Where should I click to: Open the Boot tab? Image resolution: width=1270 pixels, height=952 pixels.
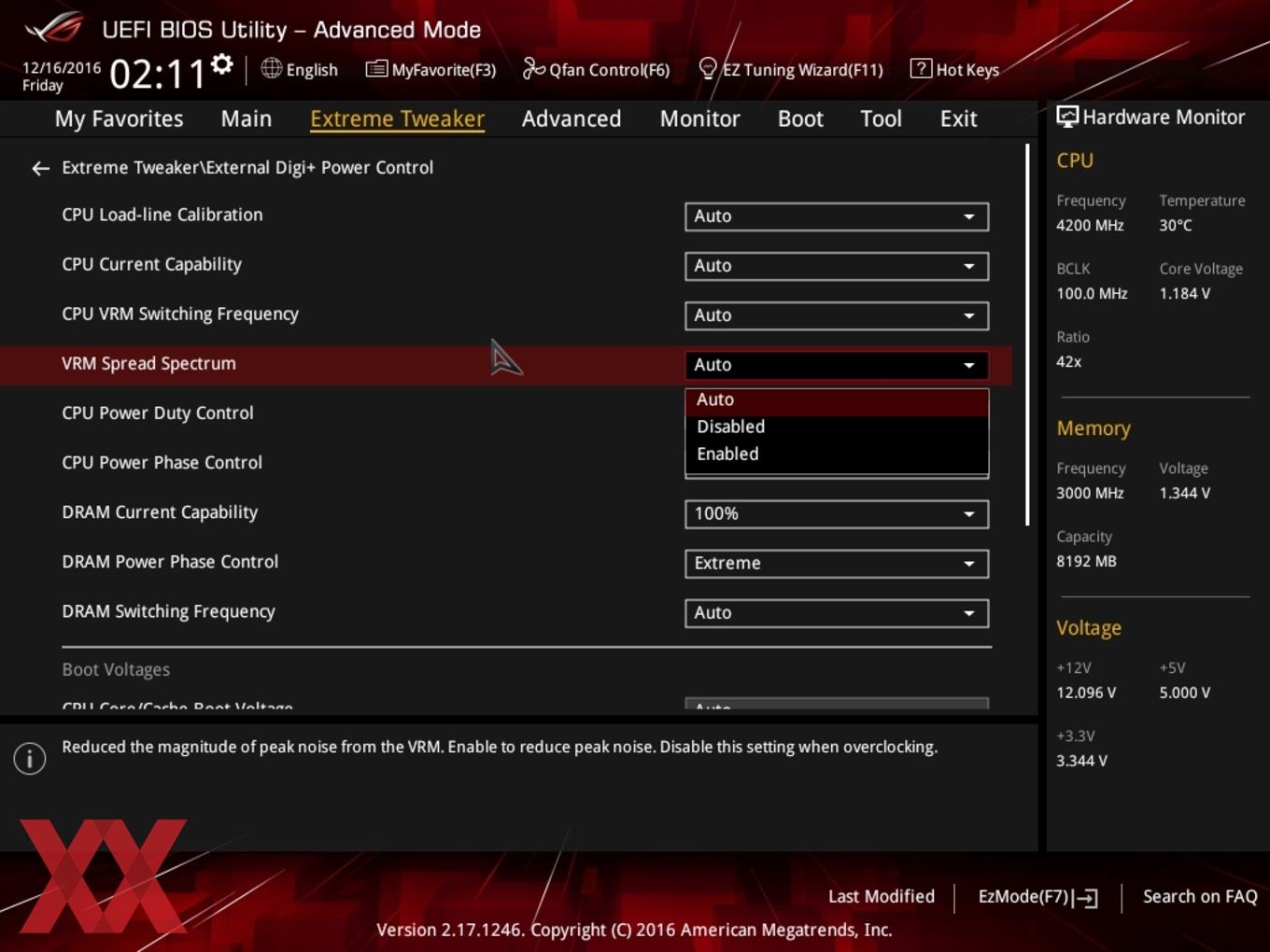(x=800, y=119)
